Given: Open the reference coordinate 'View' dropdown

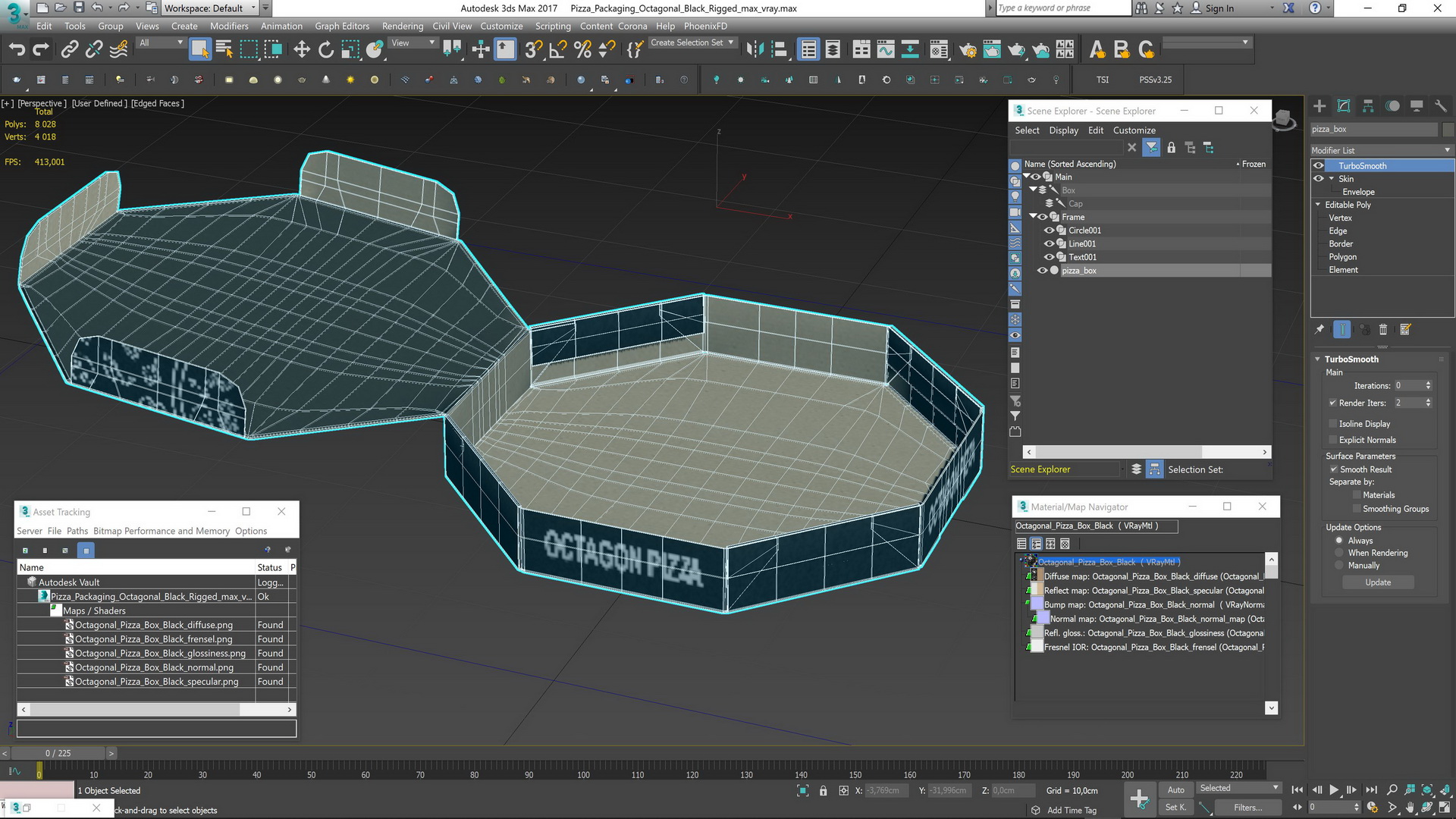Looking at the screenshot, I should tap(413, 43).
